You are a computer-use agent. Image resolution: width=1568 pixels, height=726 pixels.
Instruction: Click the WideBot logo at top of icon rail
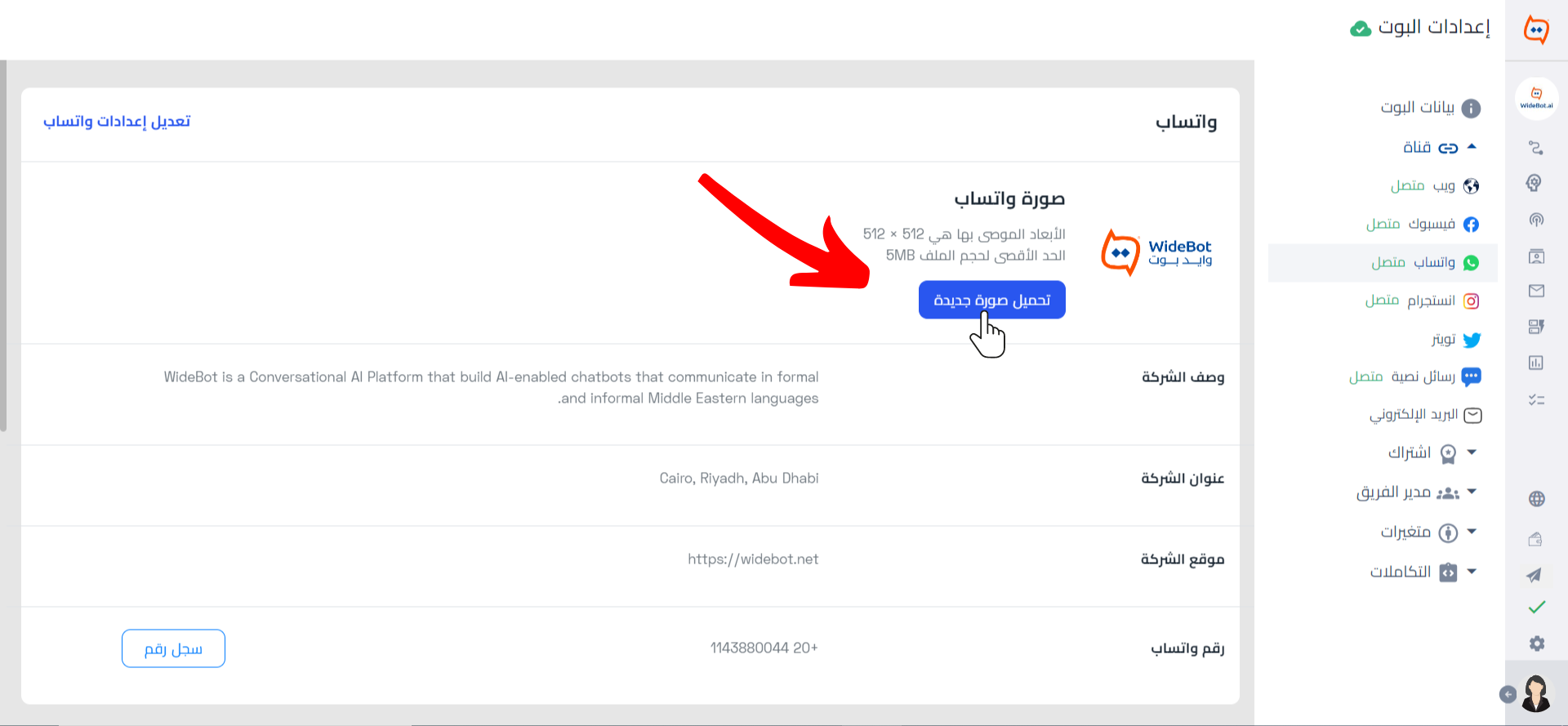pyautogui.click(x=1536, y=30)
